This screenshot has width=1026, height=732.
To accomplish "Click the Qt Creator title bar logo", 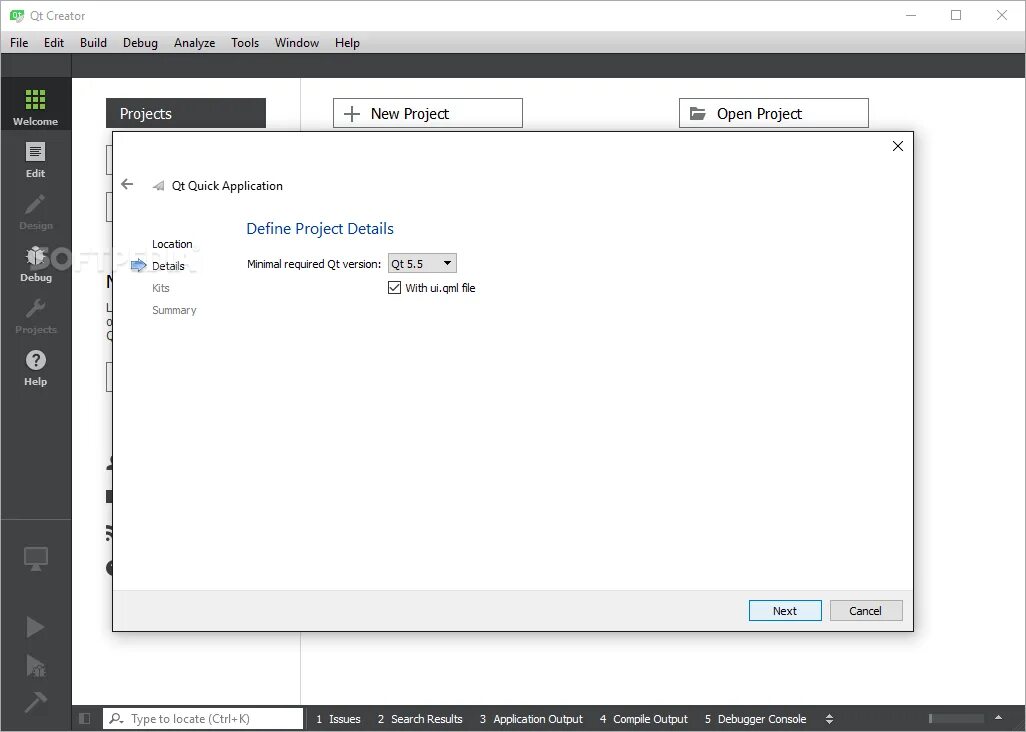I will pos(17,15).
